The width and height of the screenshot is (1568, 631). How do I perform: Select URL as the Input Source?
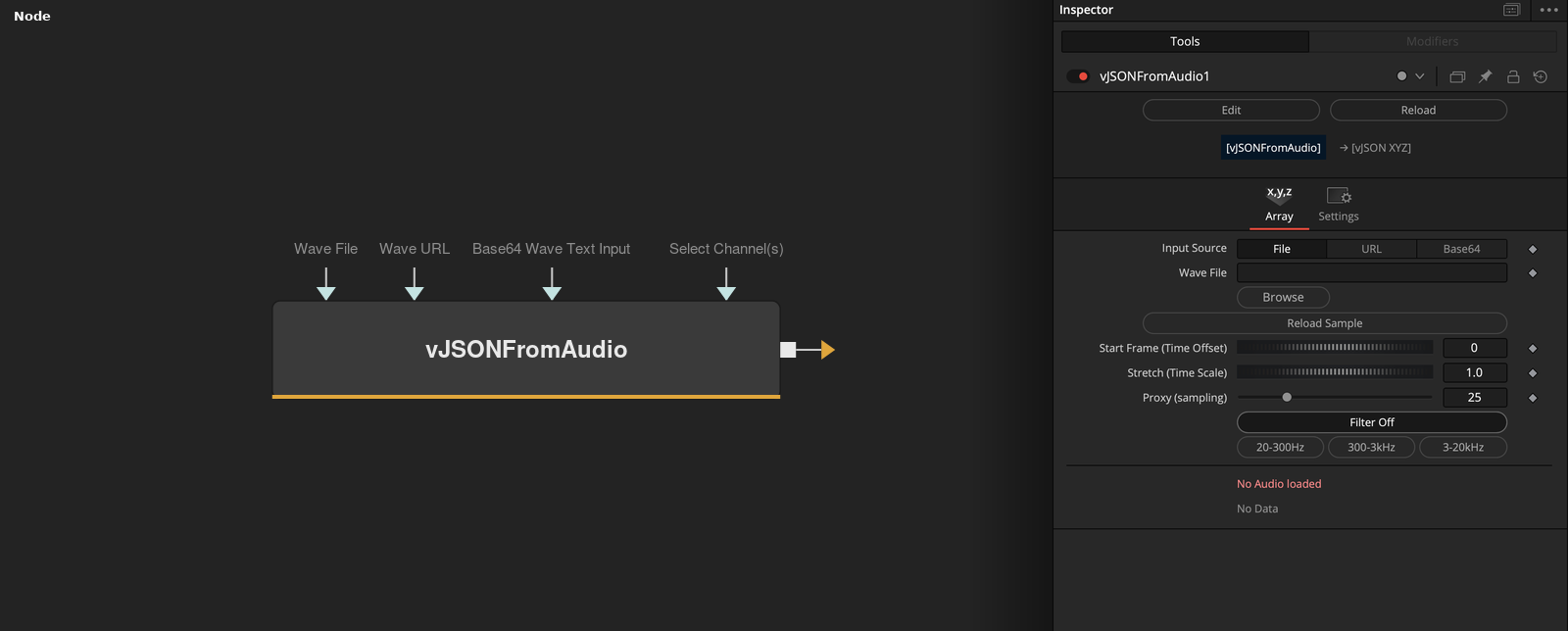click(x=1371, y=249)
